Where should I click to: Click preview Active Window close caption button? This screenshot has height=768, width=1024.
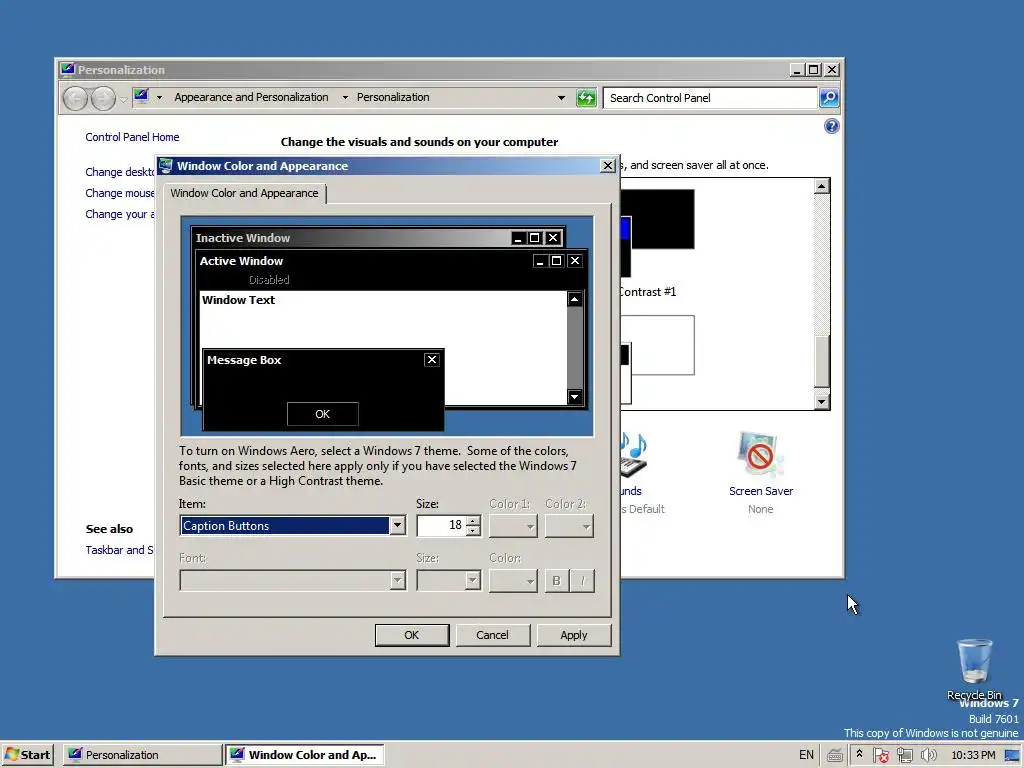[575, 261]
